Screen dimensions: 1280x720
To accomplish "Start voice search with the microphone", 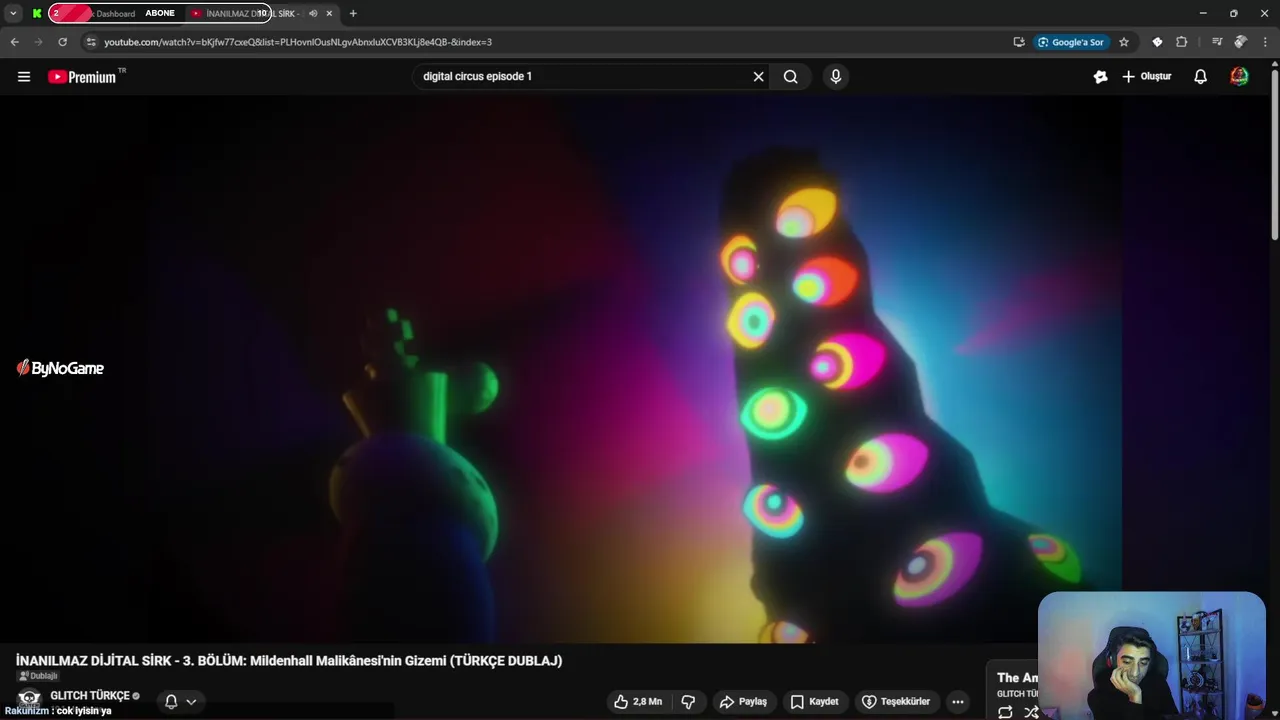I will tap(836, 76).
